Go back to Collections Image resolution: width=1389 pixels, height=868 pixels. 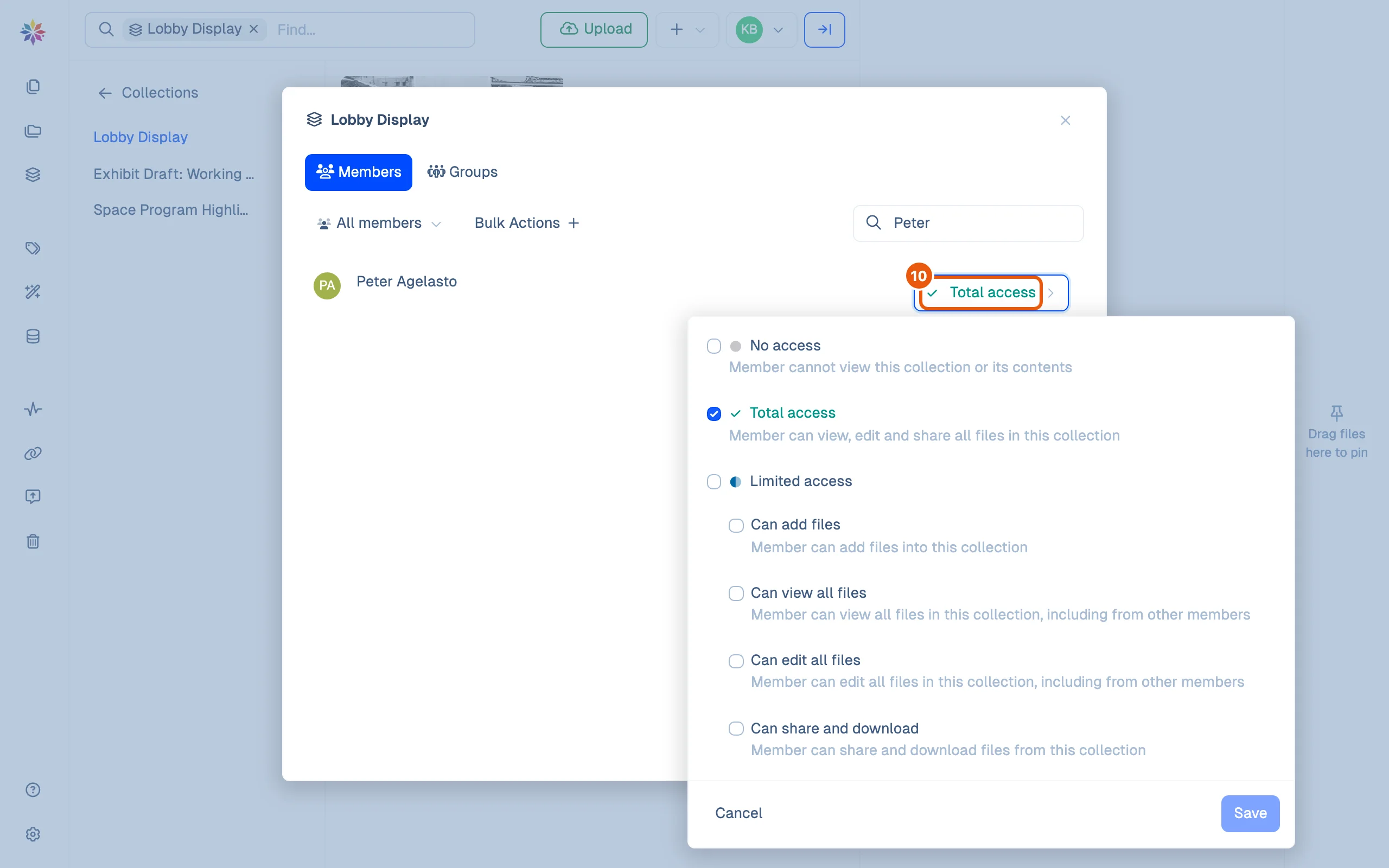[x=148, y=93]
